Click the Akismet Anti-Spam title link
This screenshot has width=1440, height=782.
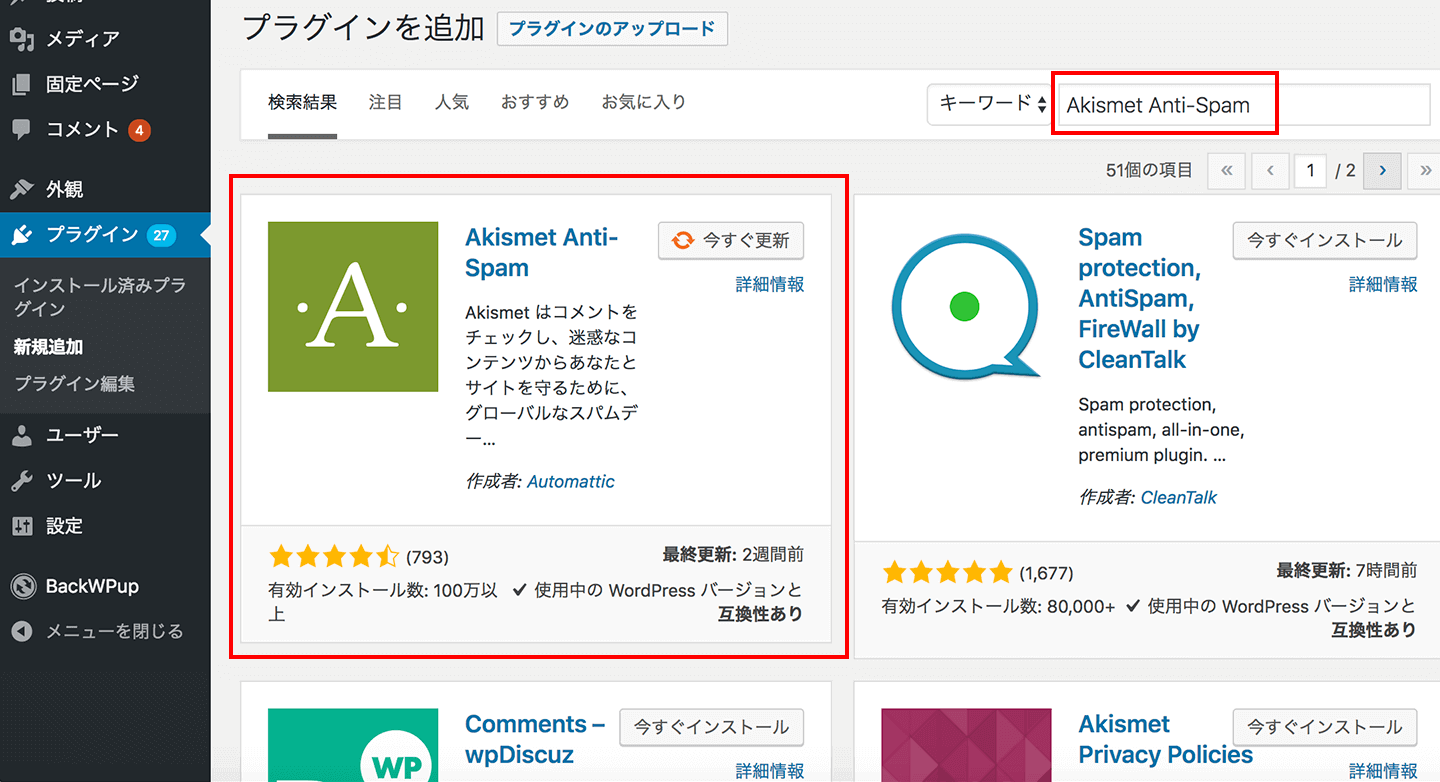coord(542,253)
